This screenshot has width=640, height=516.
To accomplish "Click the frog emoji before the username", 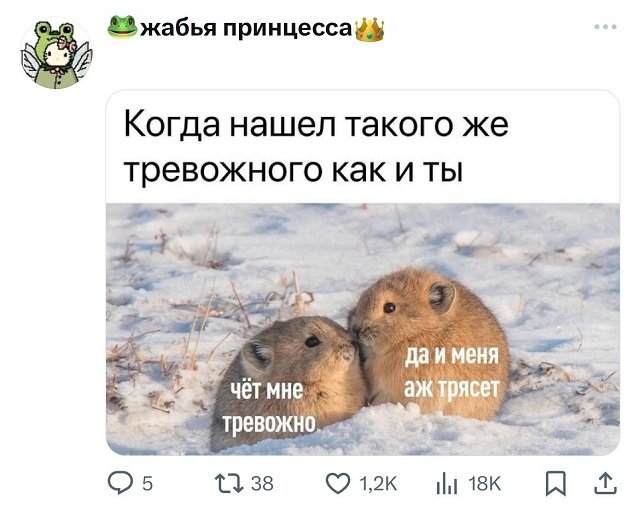I will [122, 27].
